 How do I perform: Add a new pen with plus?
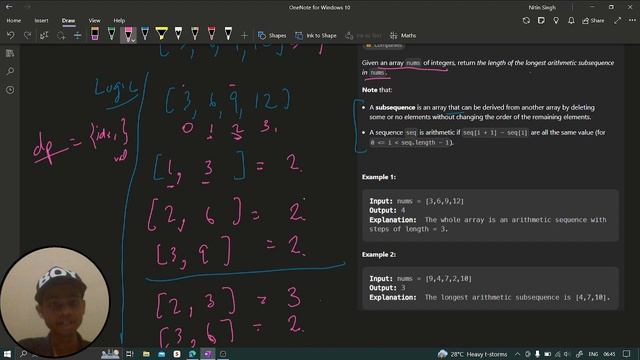tap(244, 36)
